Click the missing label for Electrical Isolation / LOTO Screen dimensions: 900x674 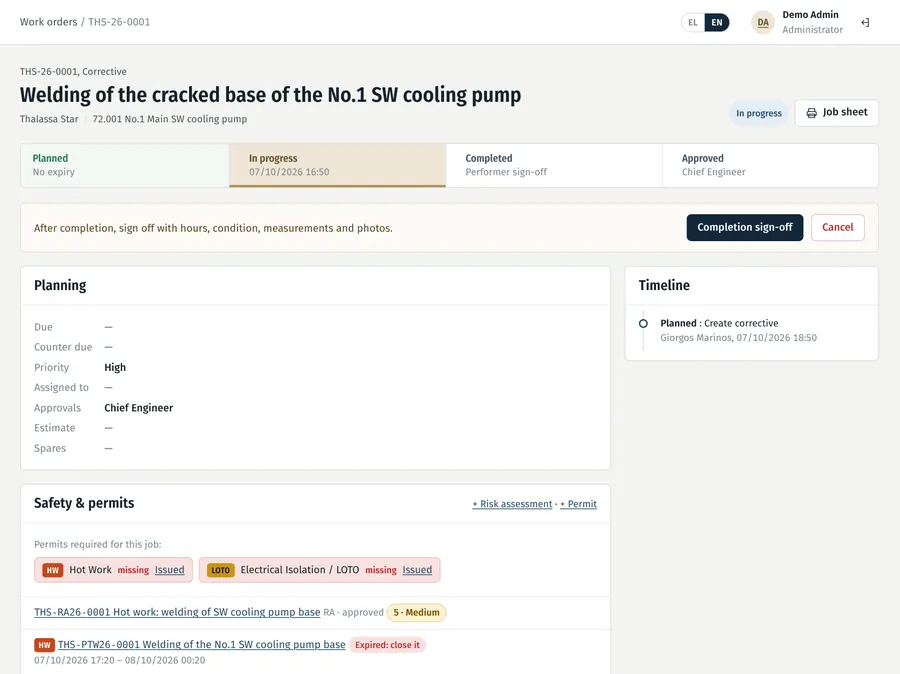click(381, 570)
